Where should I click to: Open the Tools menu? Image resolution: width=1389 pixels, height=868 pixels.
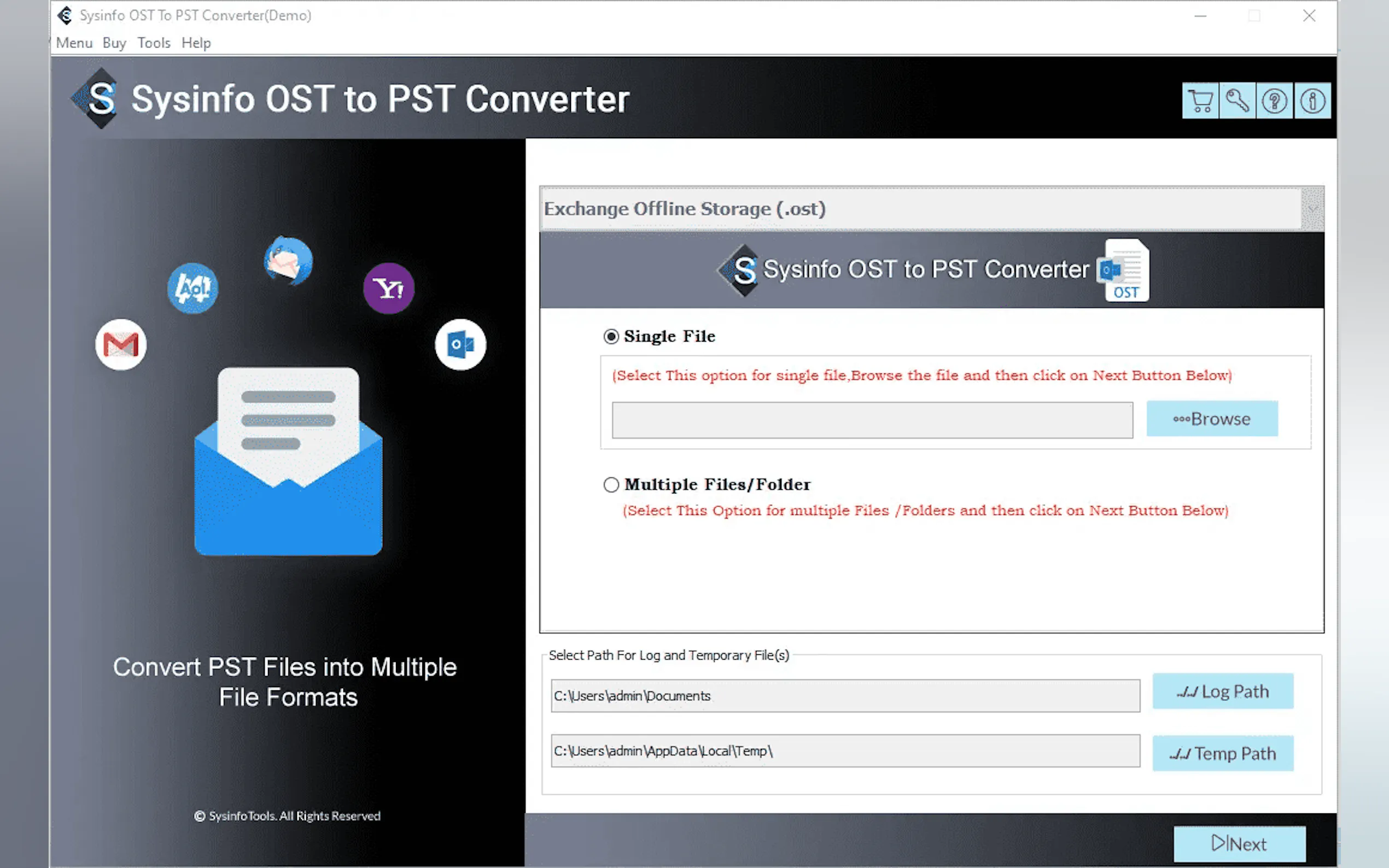pyautogui.click(x=154, y=43)
